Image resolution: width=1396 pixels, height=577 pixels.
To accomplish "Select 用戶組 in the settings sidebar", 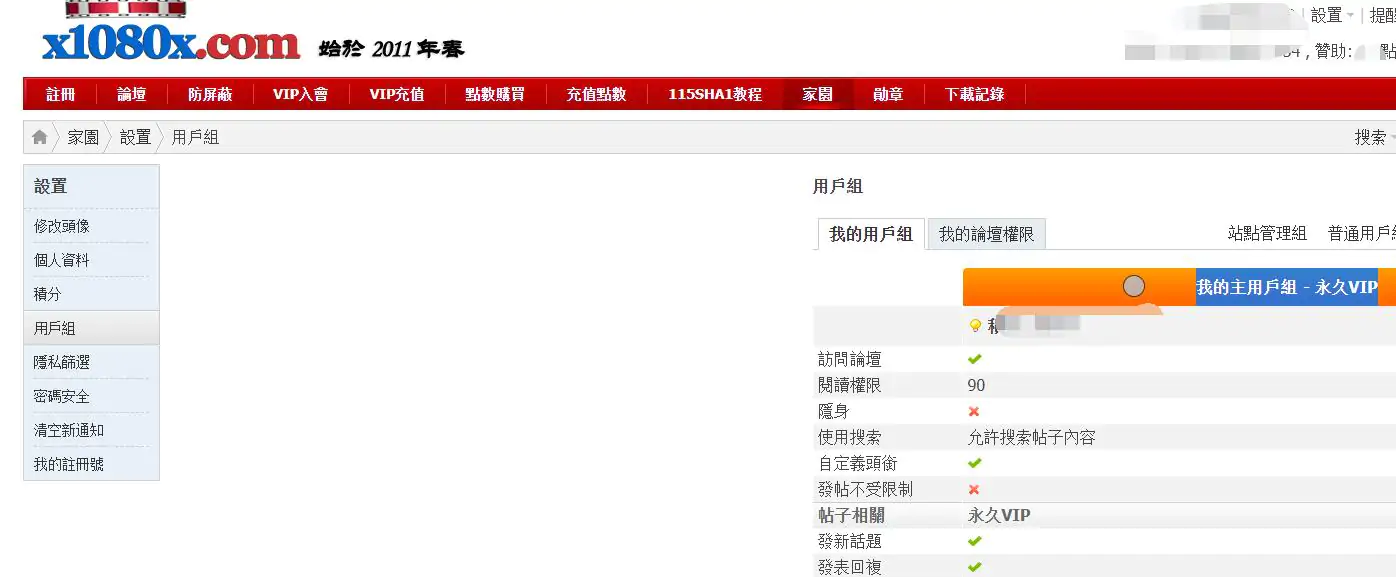I will tap(91, 328).
